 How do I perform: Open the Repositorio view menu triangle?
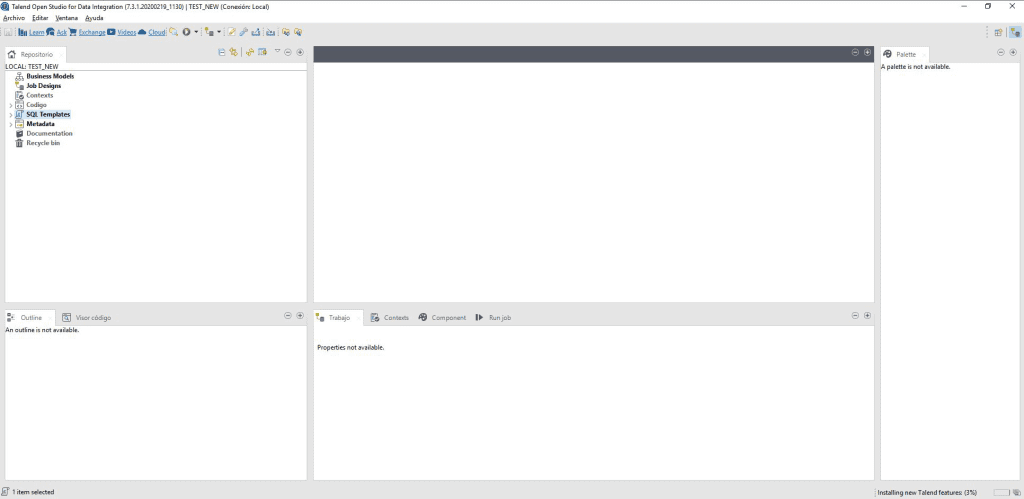tap(277, 51)
